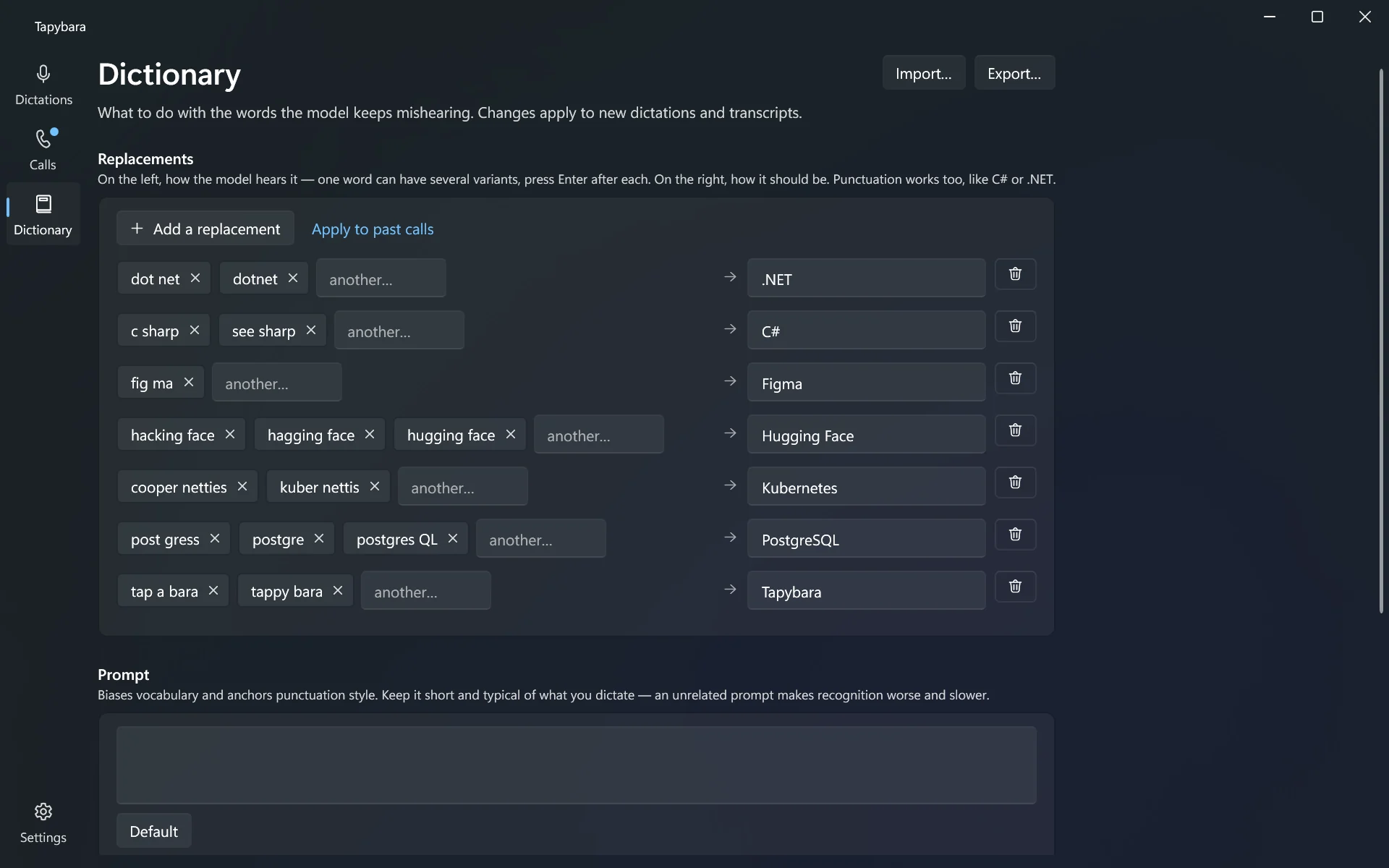The height and width of the screenshot is (868, 1389).
Task: Remove the 'hugging face' variant
Action: (x=511, y=434)
